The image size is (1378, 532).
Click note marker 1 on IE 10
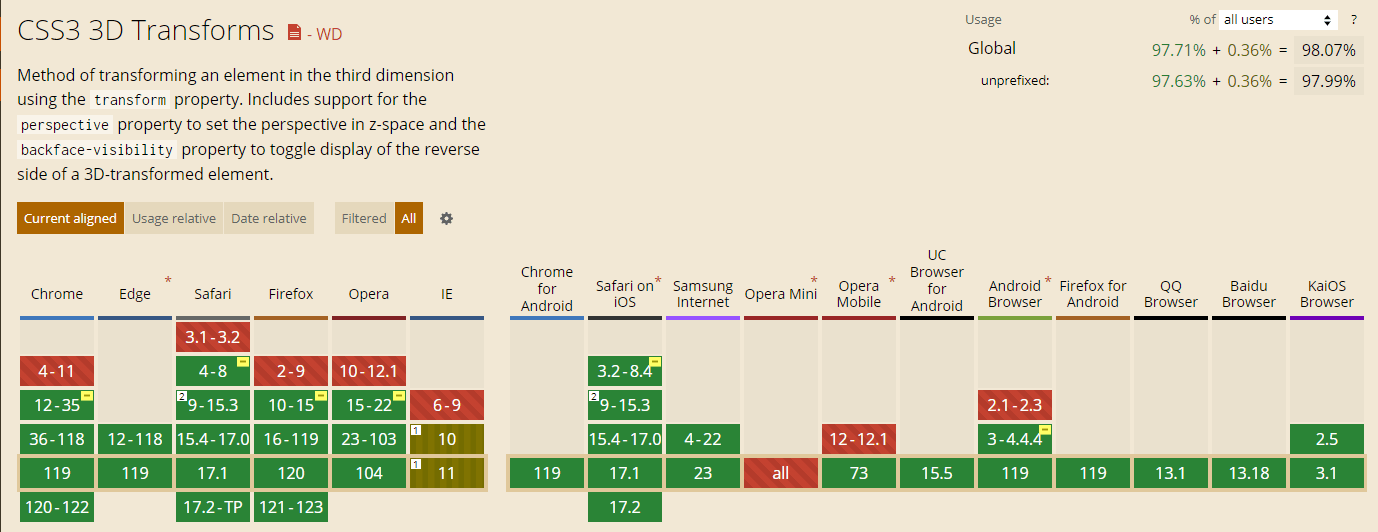tap(416, 430)
